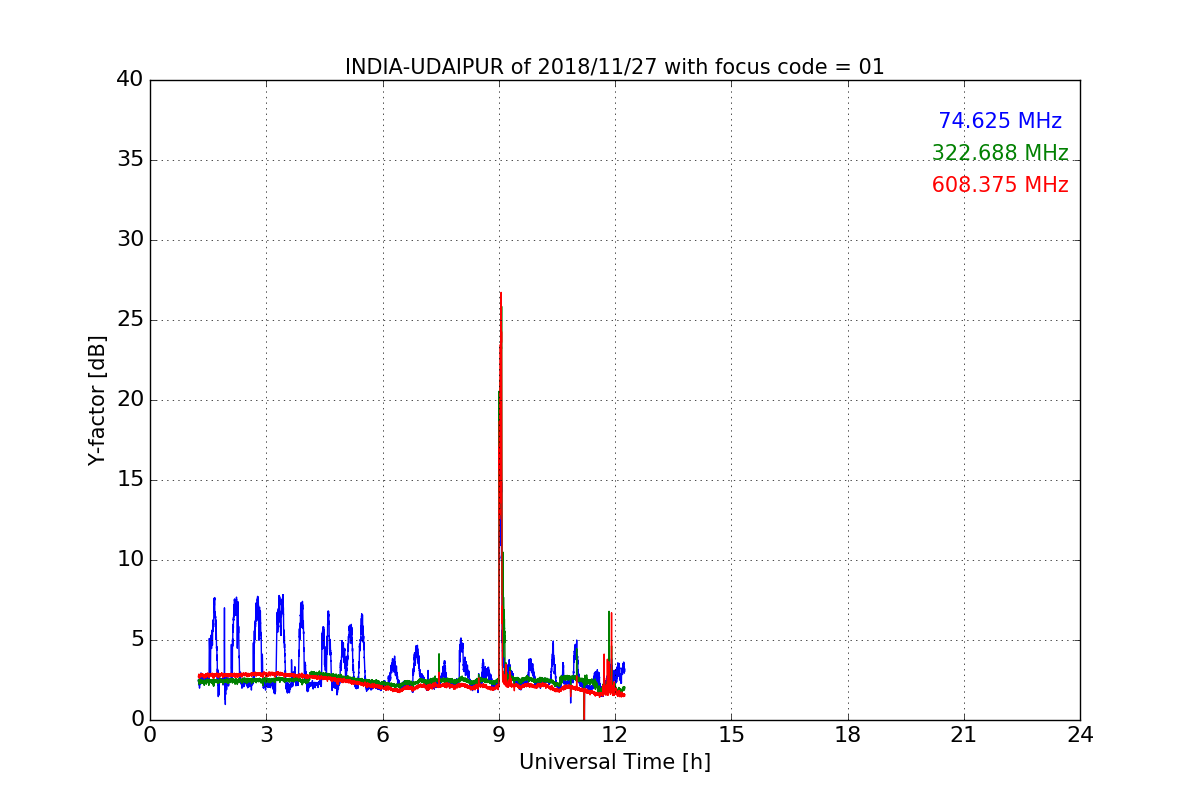Image resolution: width=1200 pixels, height=800 pixels.
Task: Click the 18 tick label on time axis
Action: coord(848,735)
